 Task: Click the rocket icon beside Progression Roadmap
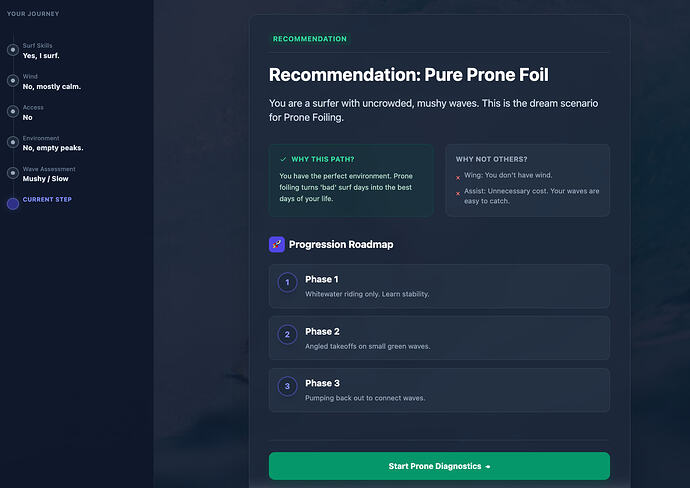click(x=277, y=244)
